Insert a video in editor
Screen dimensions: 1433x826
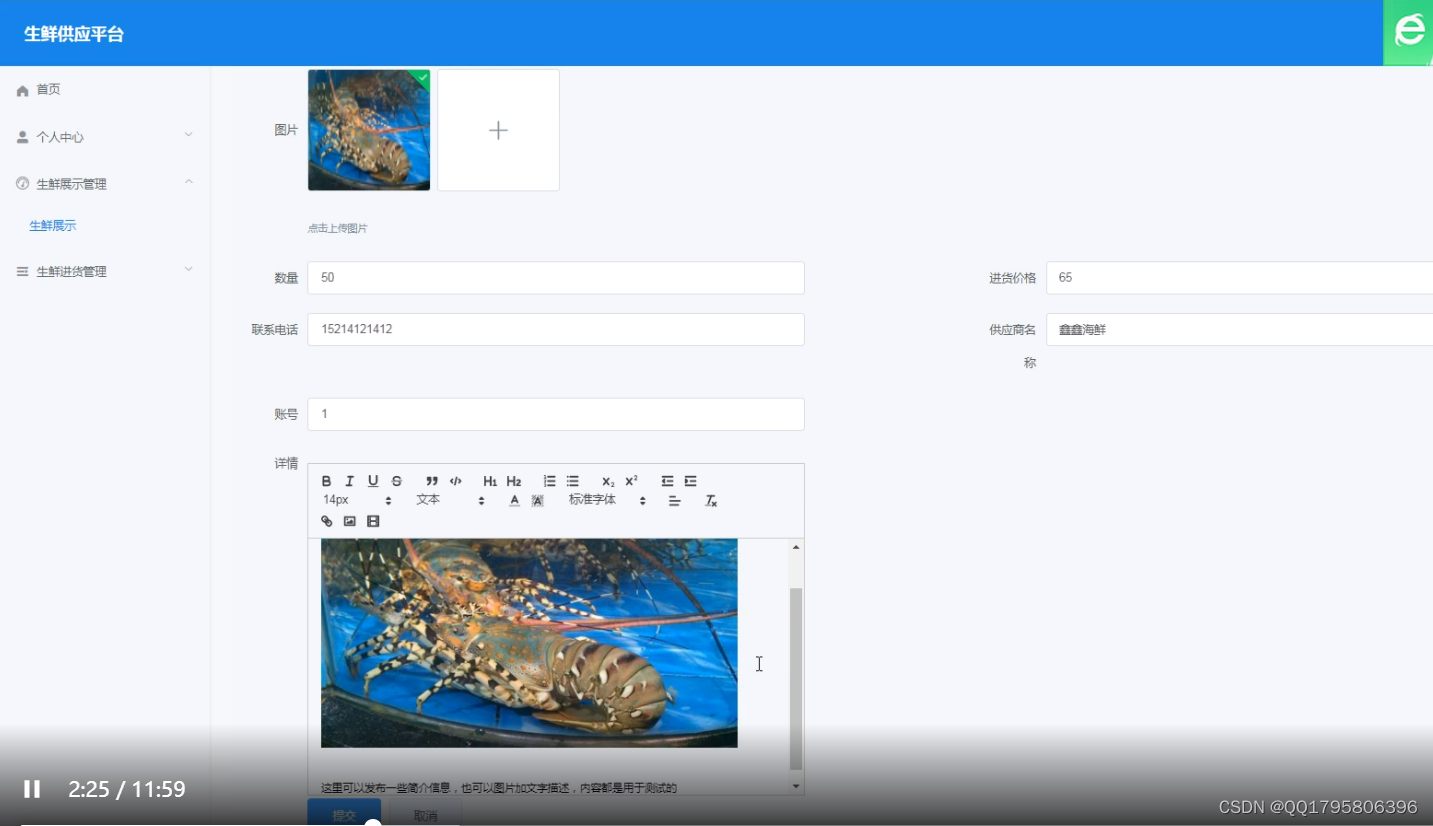click(x=373, y=521)
